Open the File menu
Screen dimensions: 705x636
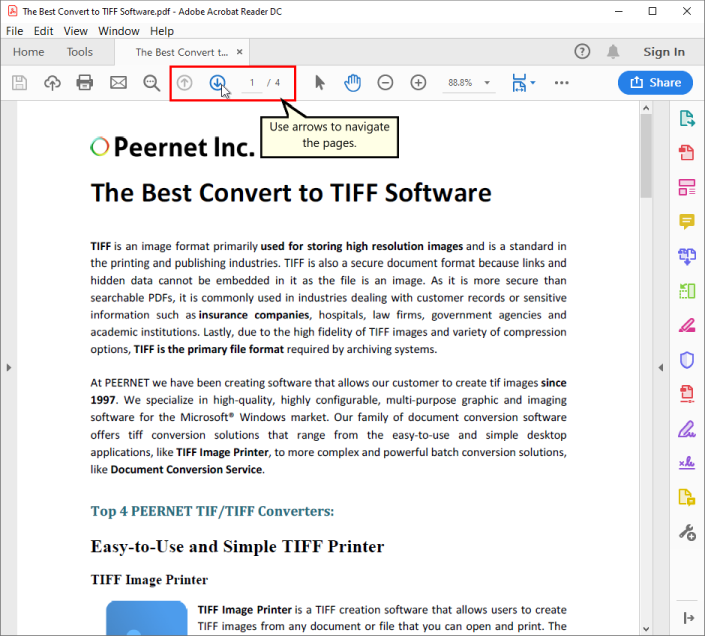(x=14, y=31)
